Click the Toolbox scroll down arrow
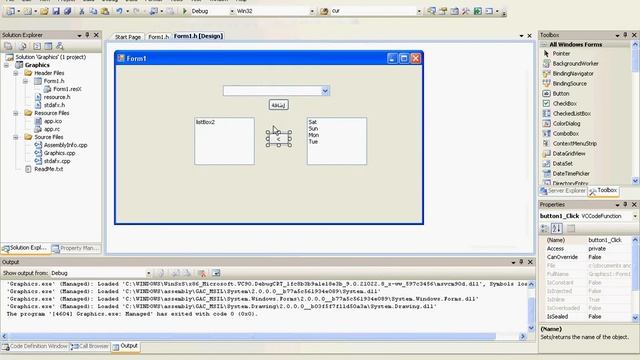This screenshot has width=640, height=360. click(x=635, y=181)
